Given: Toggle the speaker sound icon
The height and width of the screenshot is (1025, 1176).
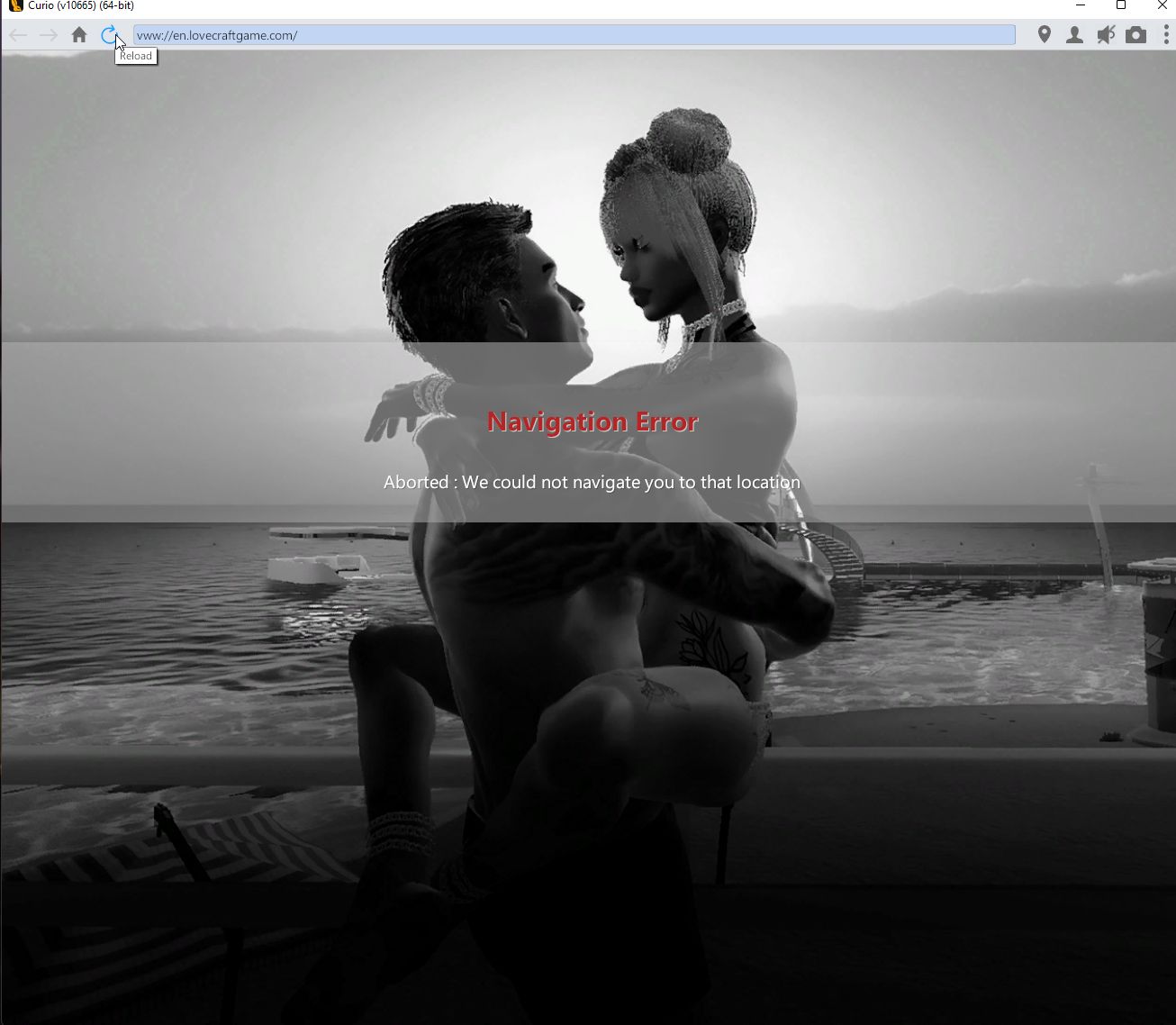Looking at the screenshot, I should click(1106, 35).
